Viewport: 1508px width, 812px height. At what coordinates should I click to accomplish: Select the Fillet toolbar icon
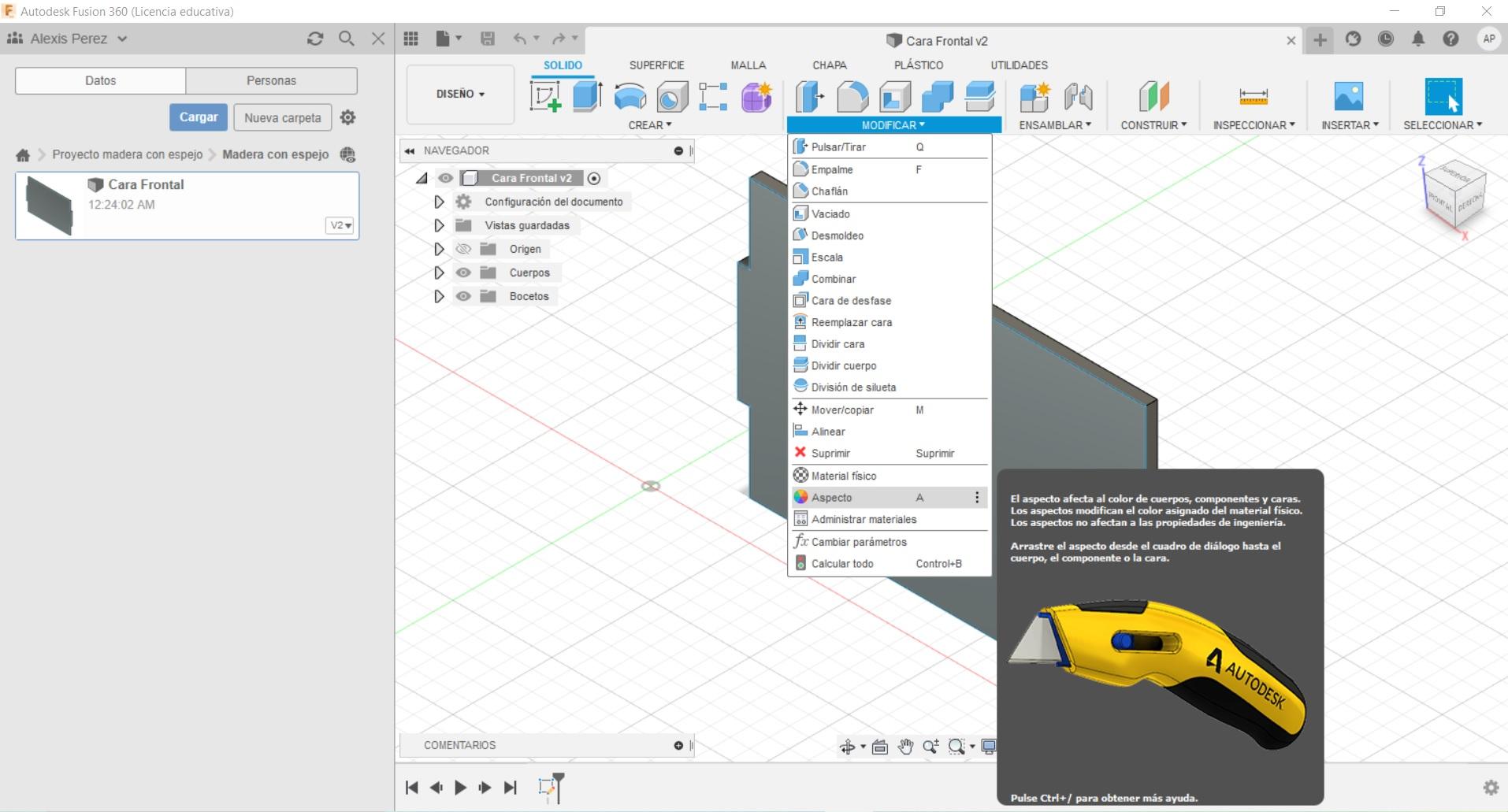tap(852, 97)
